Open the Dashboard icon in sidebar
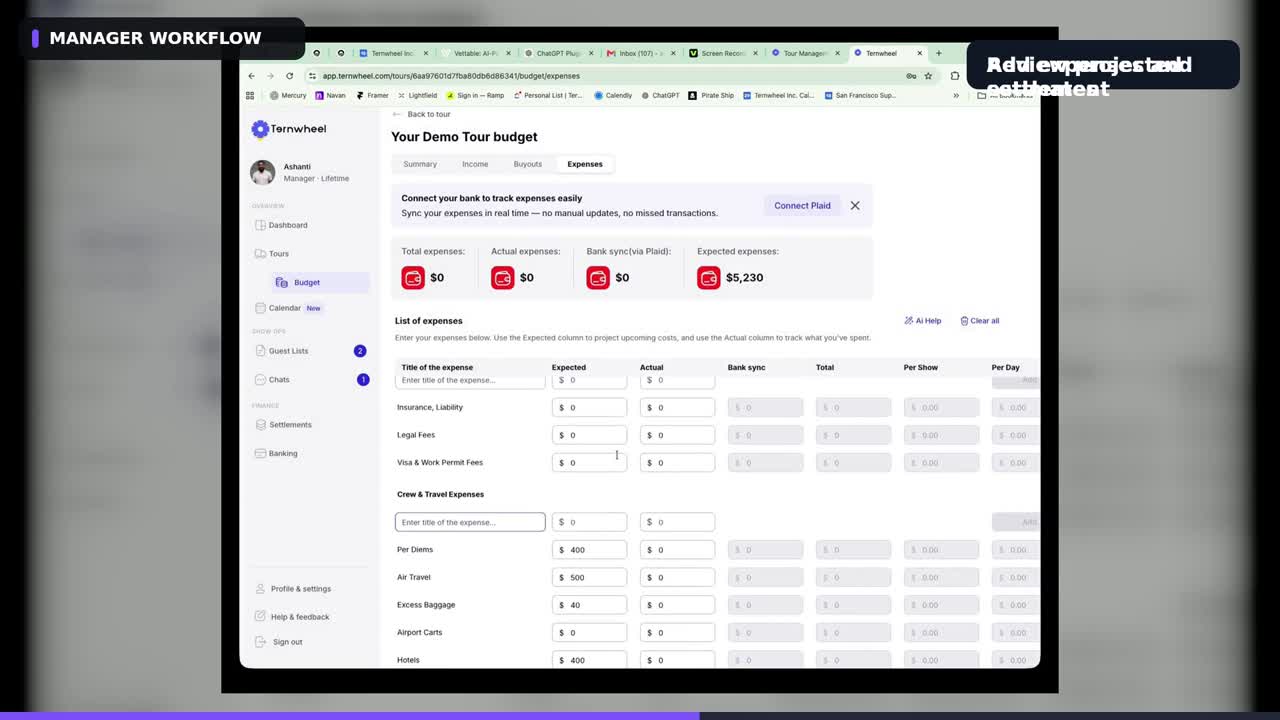 point(260,225)
